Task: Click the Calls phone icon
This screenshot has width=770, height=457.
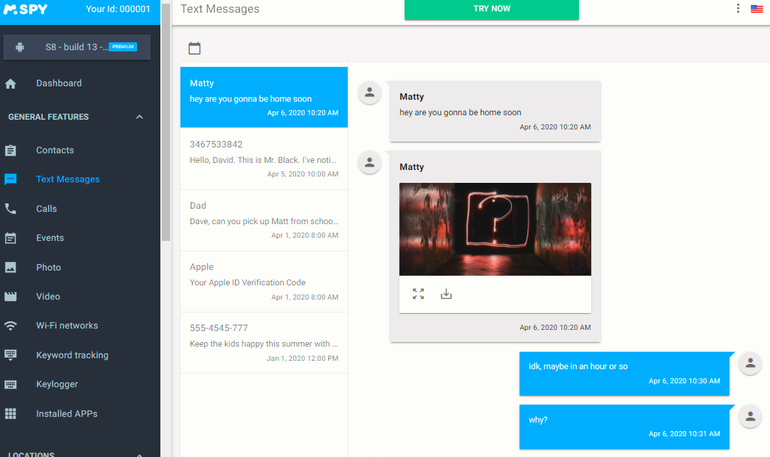Action: click(x=10, y=209)
